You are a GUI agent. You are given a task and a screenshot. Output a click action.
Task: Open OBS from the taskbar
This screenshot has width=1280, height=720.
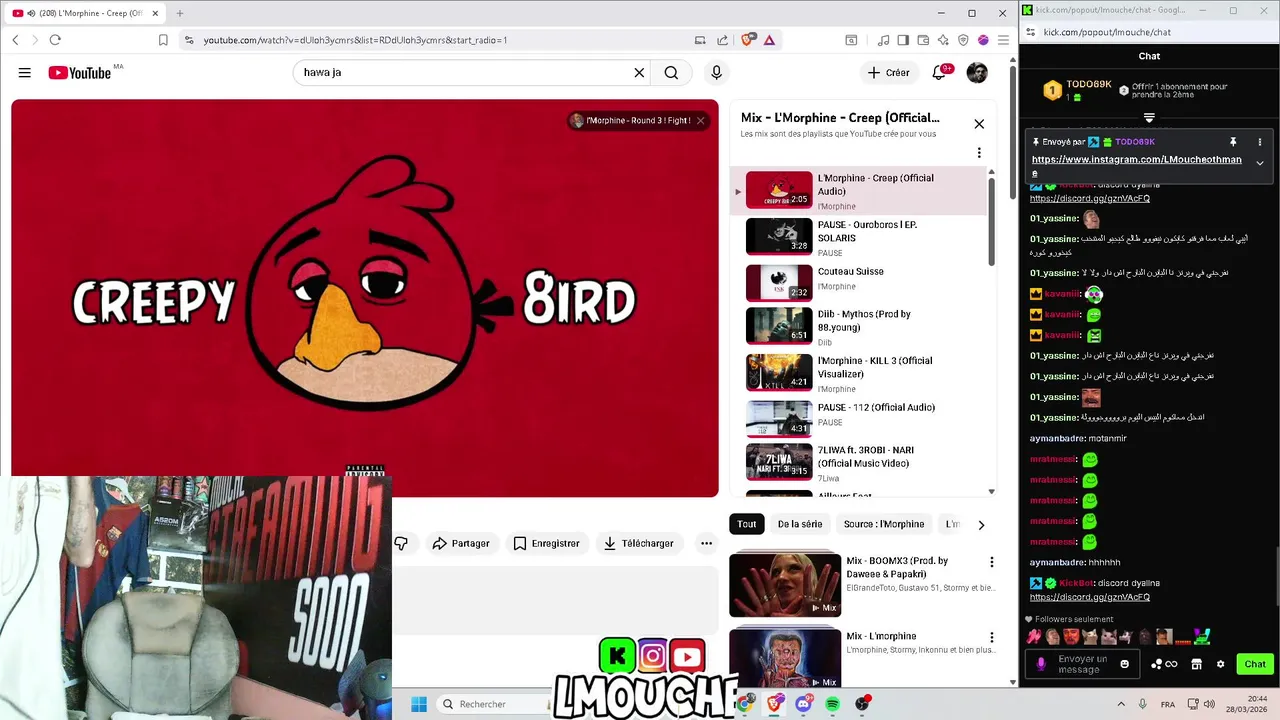(862, 704)
